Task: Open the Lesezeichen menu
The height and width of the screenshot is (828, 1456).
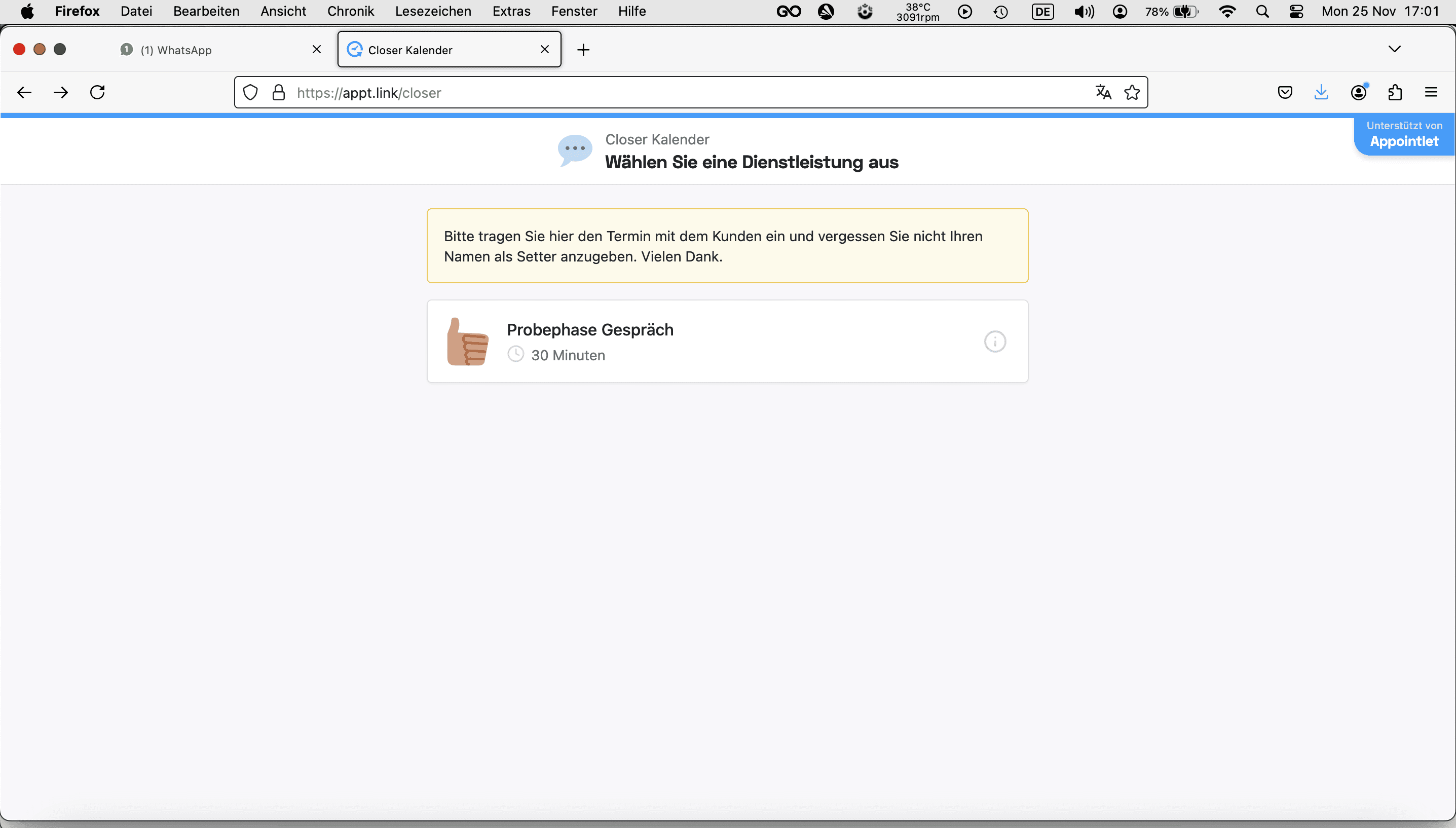Action: [x=433, y=11]
